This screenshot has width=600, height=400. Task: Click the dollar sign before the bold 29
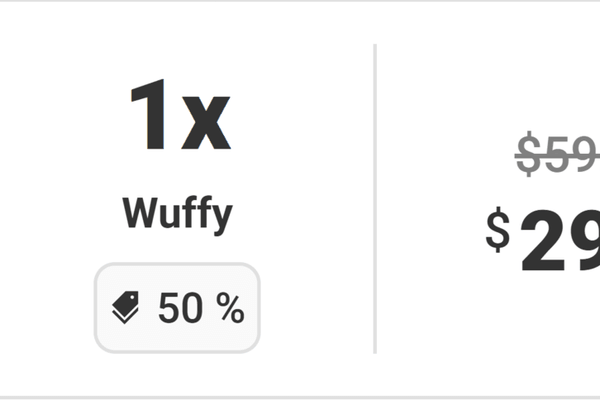coord(498,232)
